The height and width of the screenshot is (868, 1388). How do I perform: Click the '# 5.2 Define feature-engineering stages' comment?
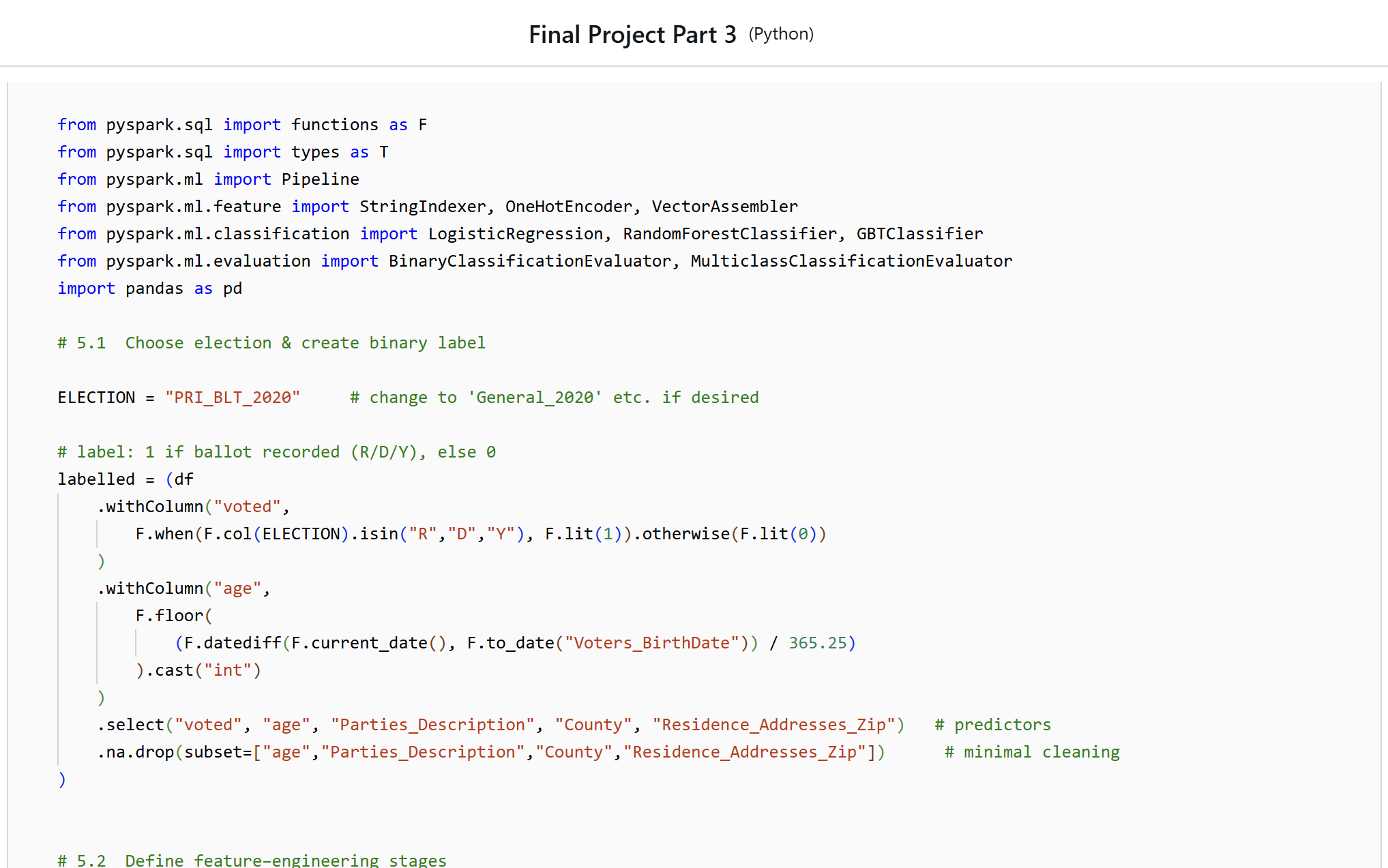(252, 859)
